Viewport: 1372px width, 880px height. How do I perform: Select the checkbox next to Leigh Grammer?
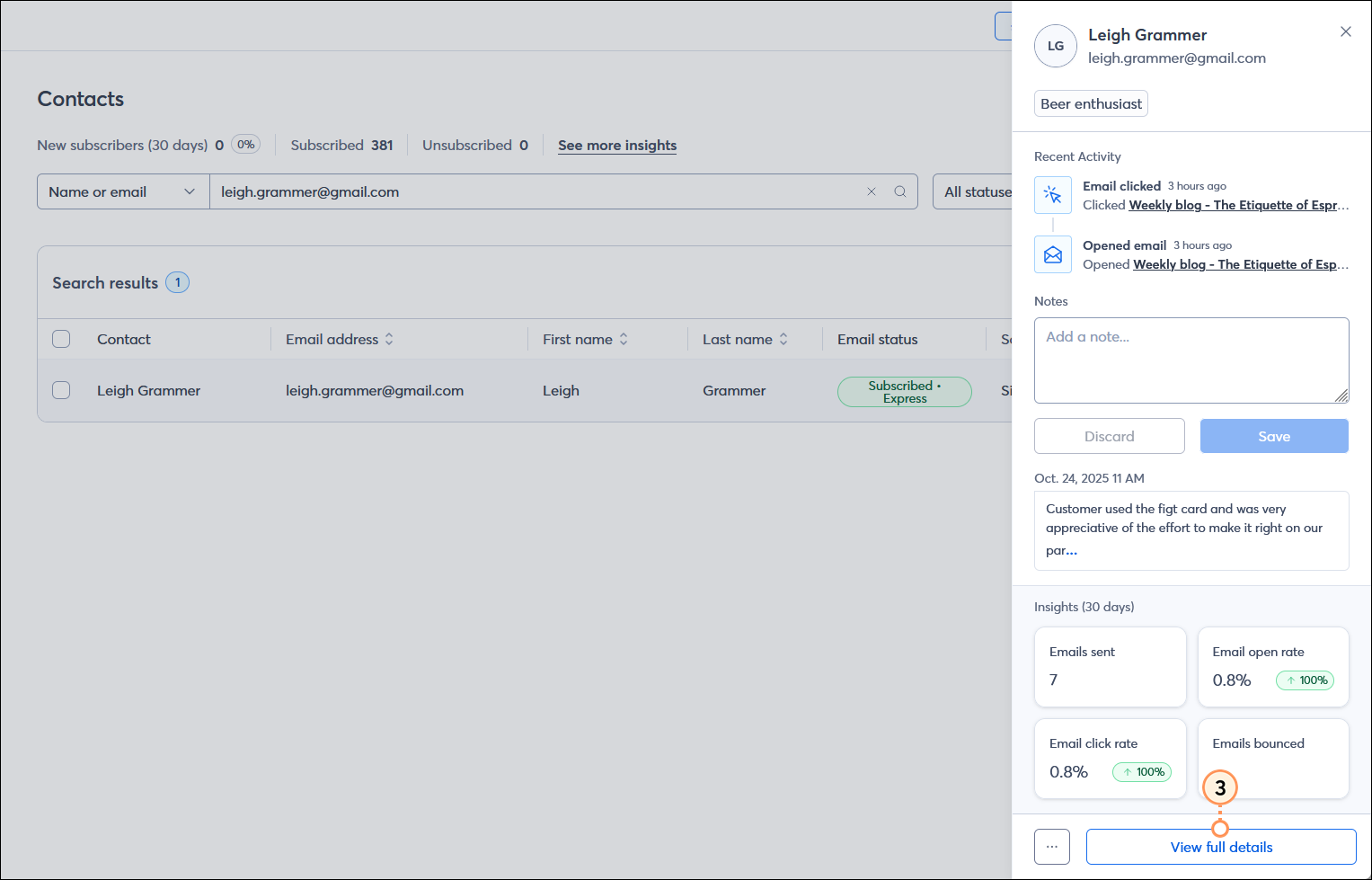click(x=61, y=390)
